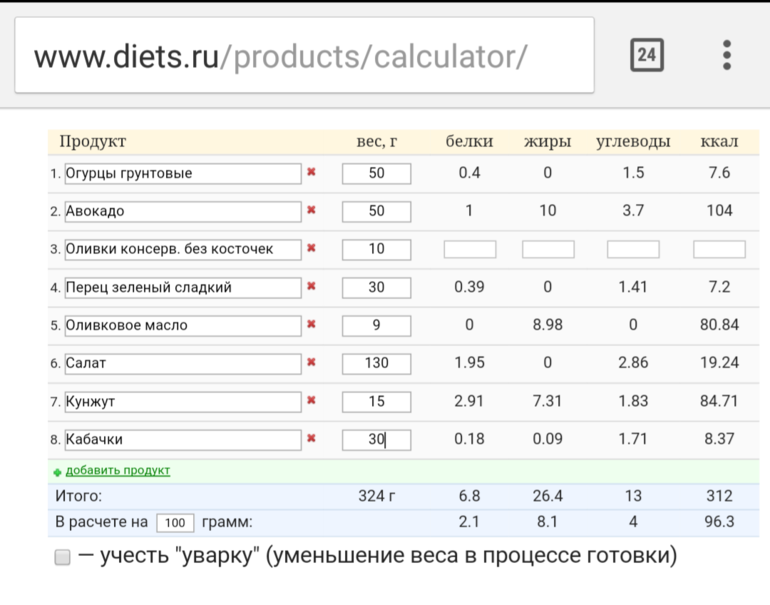Delete the Кабачки product row
This screenshot has height=605, width=770.
click(311, 439)
